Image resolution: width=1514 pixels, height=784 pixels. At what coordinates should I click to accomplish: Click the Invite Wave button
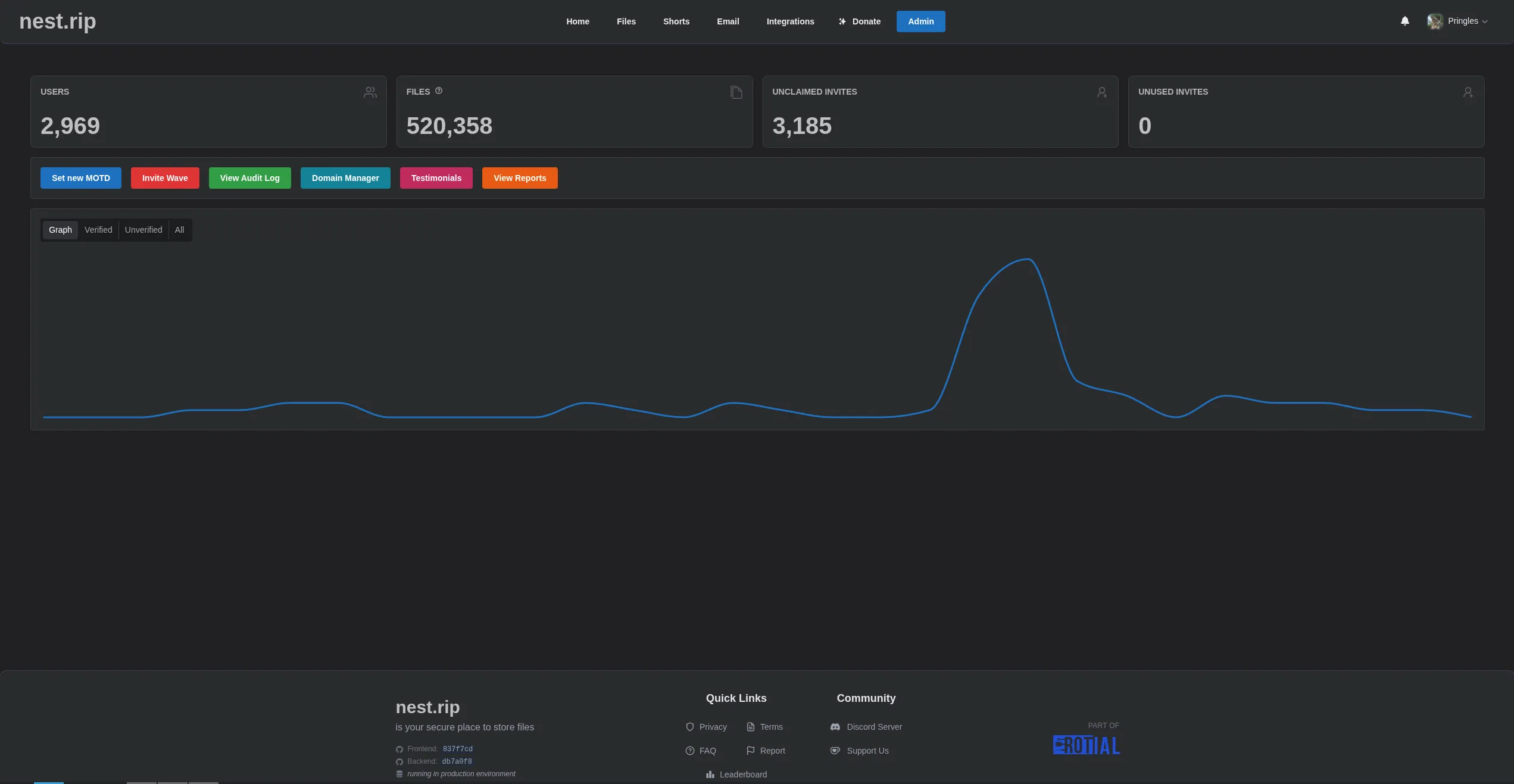coord(164,178)
